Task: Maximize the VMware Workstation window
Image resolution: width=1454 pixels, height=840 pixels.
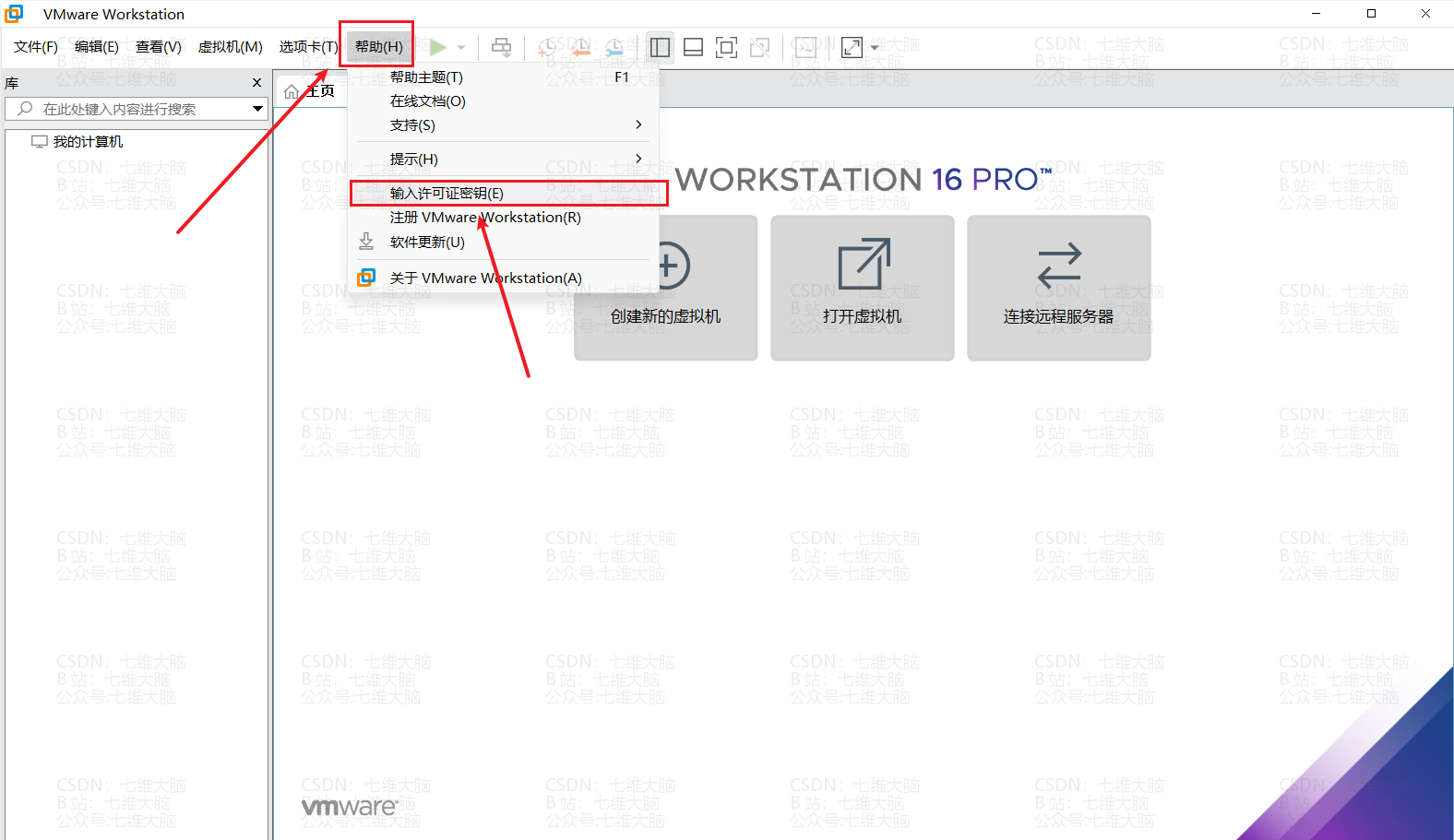Action: click(1371, 14)
